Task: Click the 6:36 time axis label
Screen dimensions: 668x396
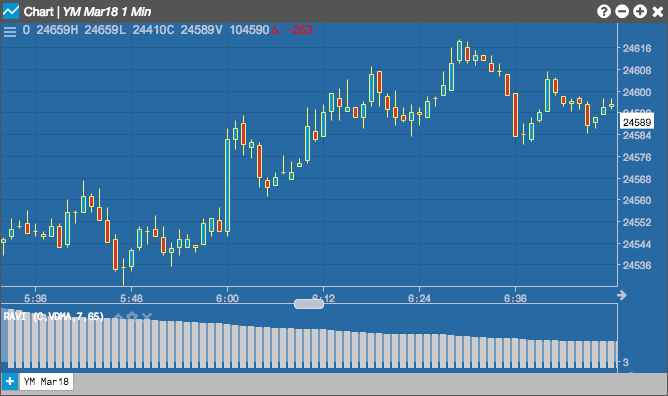Action: pos(515,298)
